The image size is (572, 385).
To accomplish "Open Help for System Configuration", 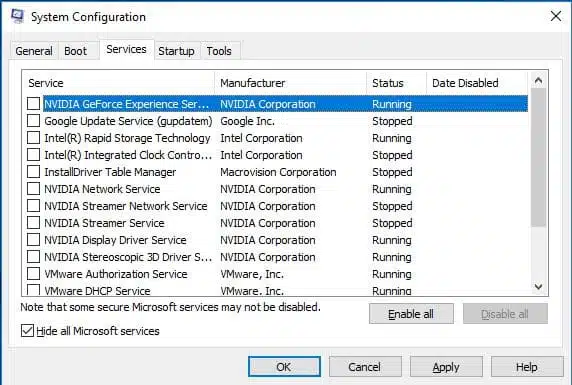I will [527, 367].
